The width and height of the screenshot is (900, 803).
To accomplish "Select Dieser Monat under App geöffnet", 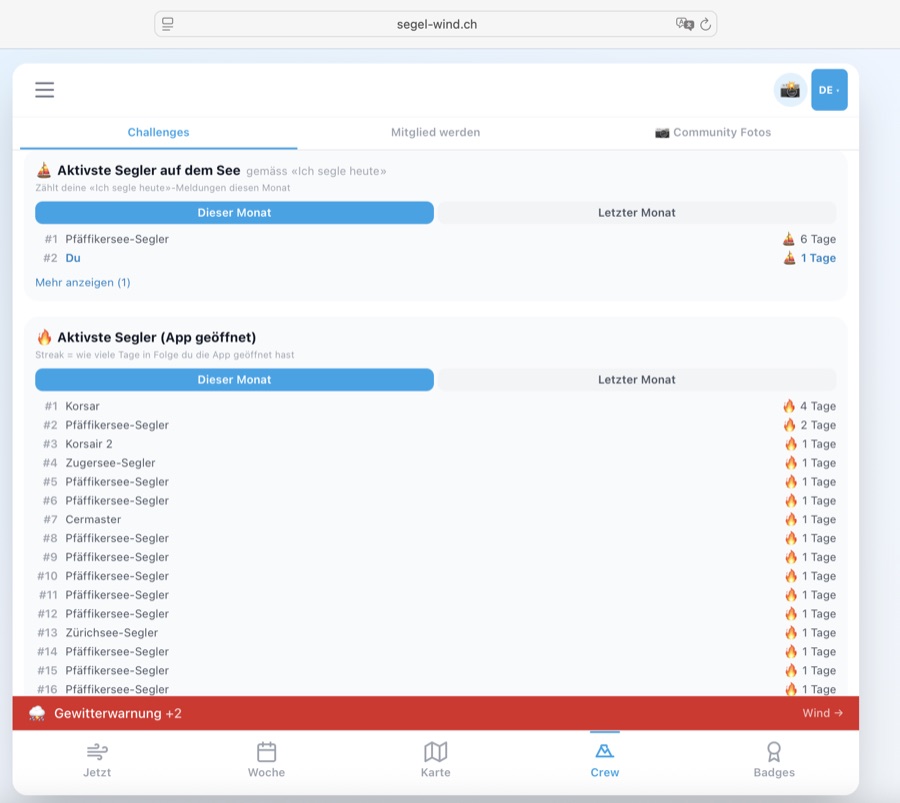I will click(234, 379).
